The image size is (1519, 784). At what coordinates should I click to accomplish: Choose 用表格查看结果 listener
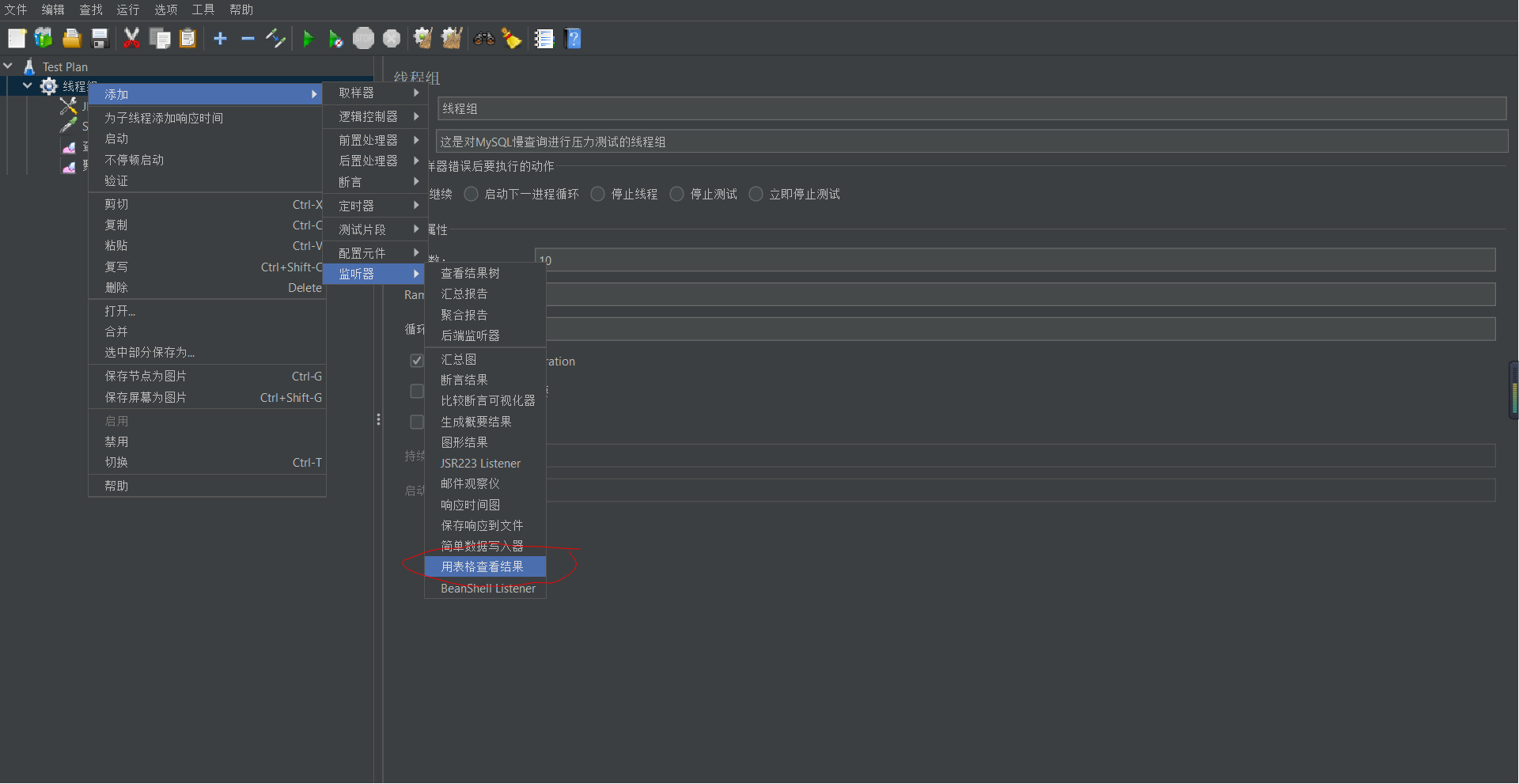485,566
